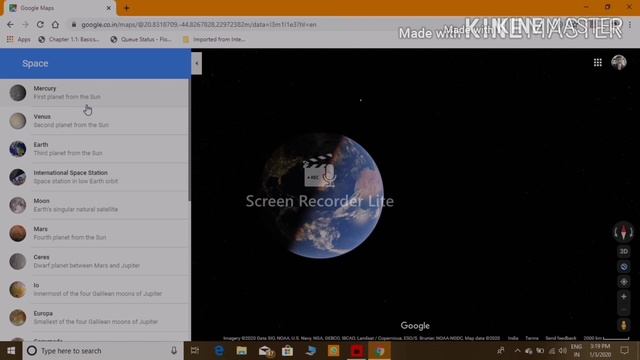Click the India region link

pos(513,338)
